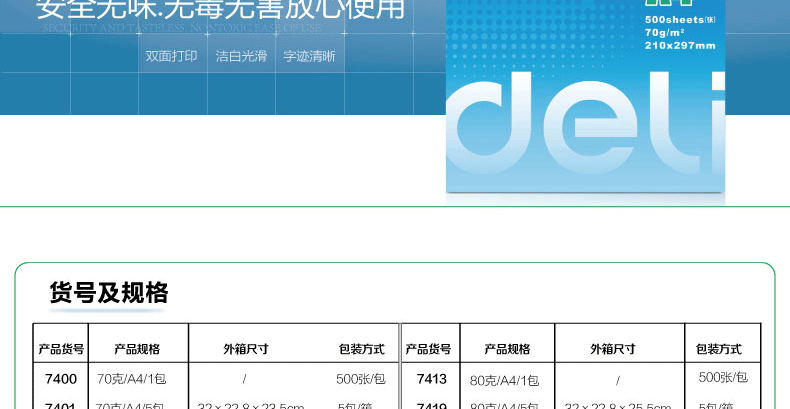Click the 货号及规格 section heading
The image size is (790, 409).
pyautogui.click(x=109, y=293)
